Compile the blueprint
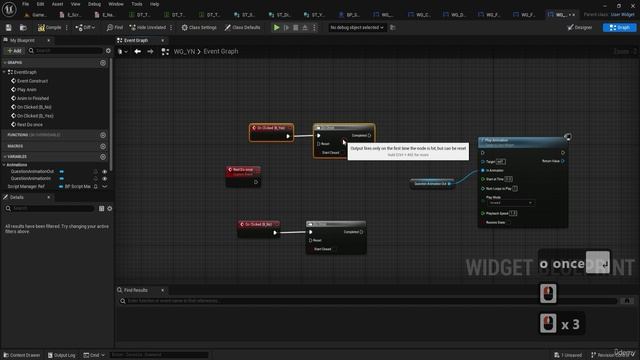The height and width of the screenshot is (360, 640). tap(49, 27)
